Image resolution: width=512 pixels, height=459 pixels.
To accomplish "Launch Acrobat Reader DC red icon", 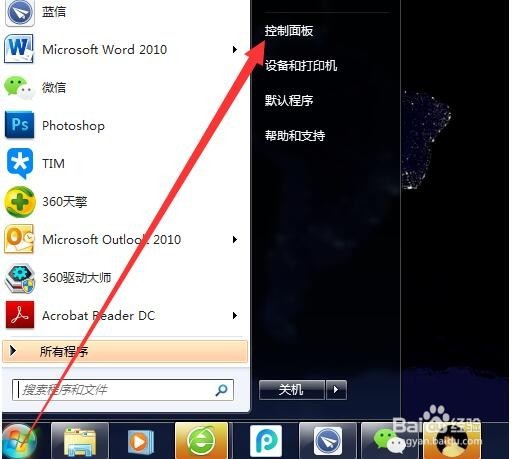I will pos(20,315).
